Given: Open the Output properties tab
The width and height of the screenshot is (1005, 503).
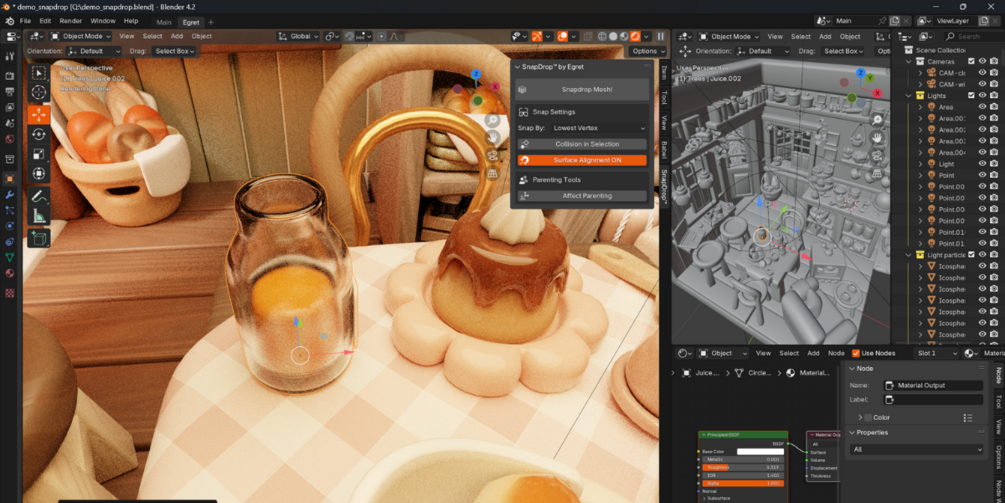Looking at the screenshot, I should point(10,92).
